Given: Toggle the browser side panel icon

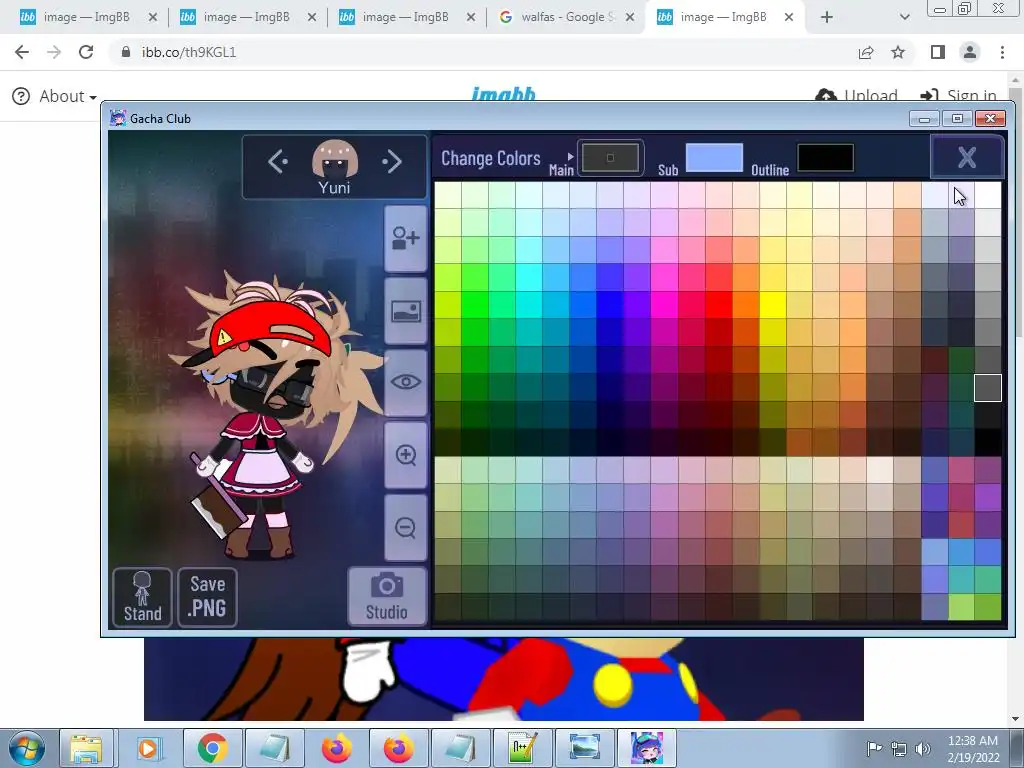Looking at the screenshot, I should tap(938, 52).
